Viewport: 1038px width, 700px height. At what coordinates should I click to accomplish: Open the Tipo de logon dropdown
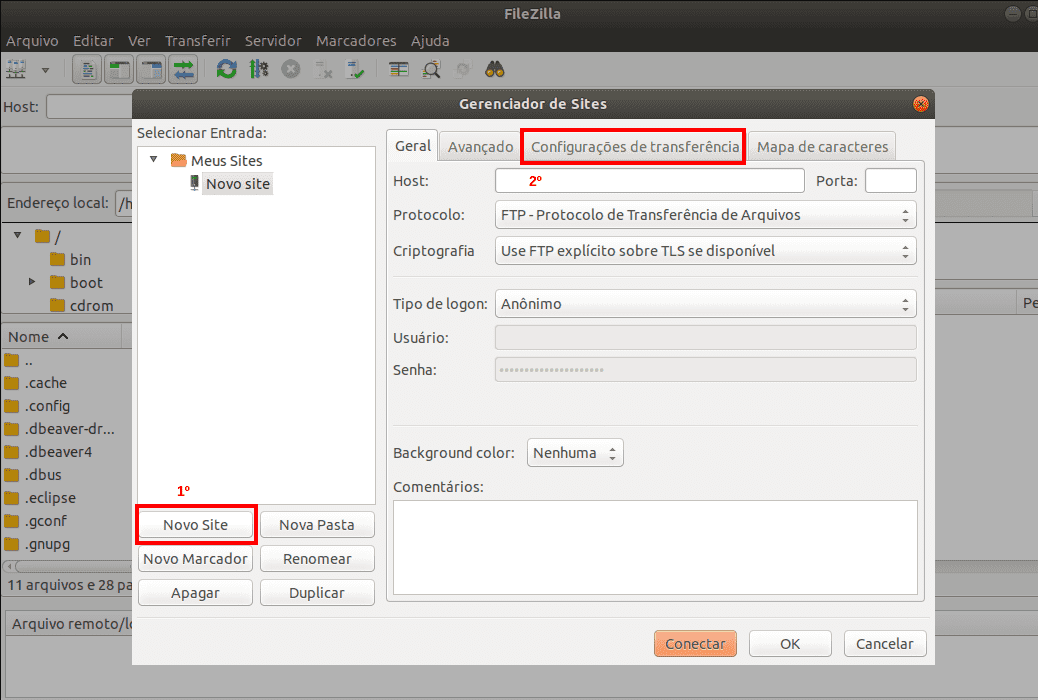point(706,304)
